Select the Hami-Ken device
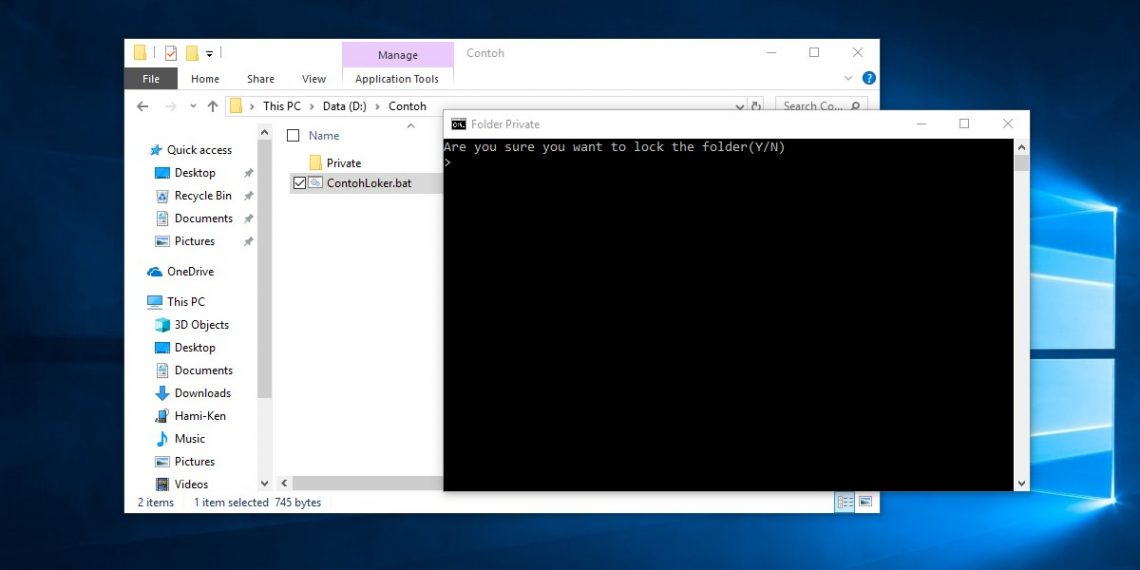This screenshot has width=1140, height=570. click(x=190, y=416)
